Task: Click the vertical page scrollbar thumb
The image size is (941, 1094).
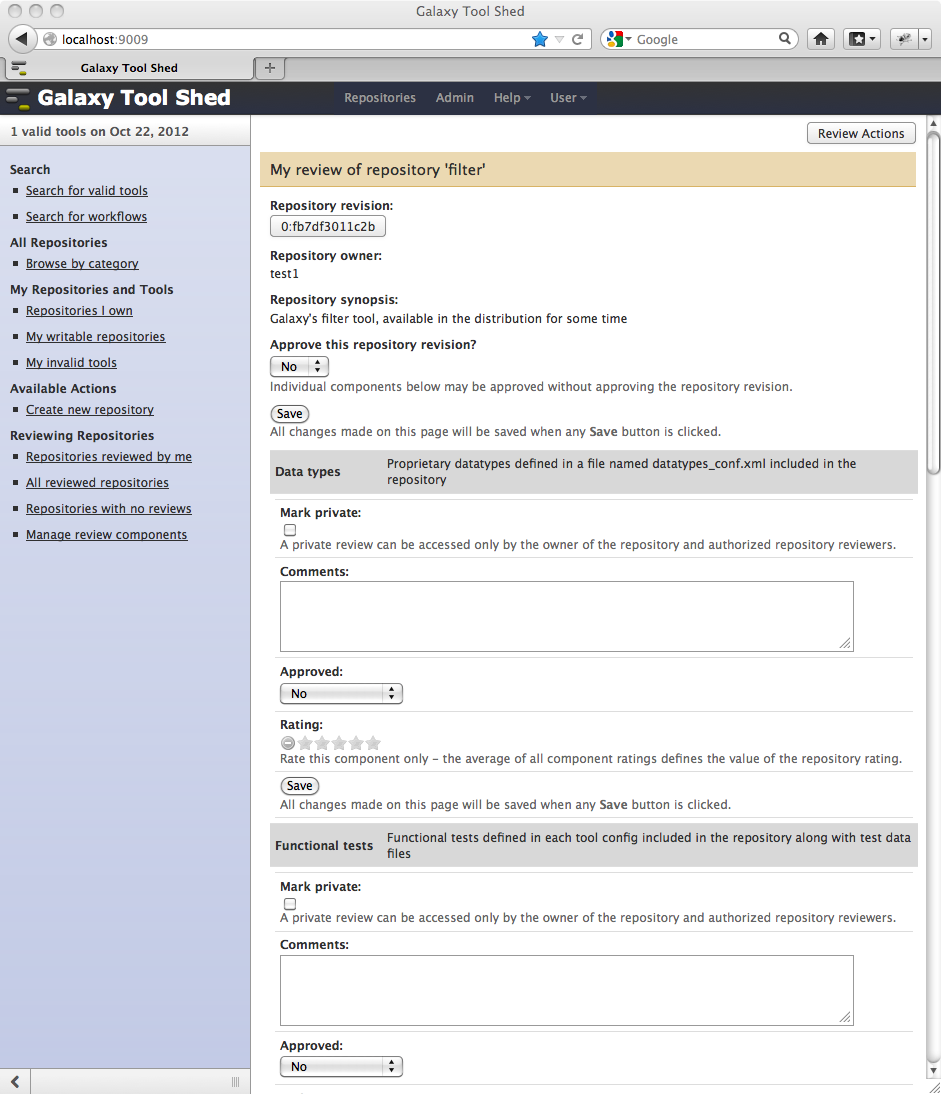Action: click(x=933, y=304)
